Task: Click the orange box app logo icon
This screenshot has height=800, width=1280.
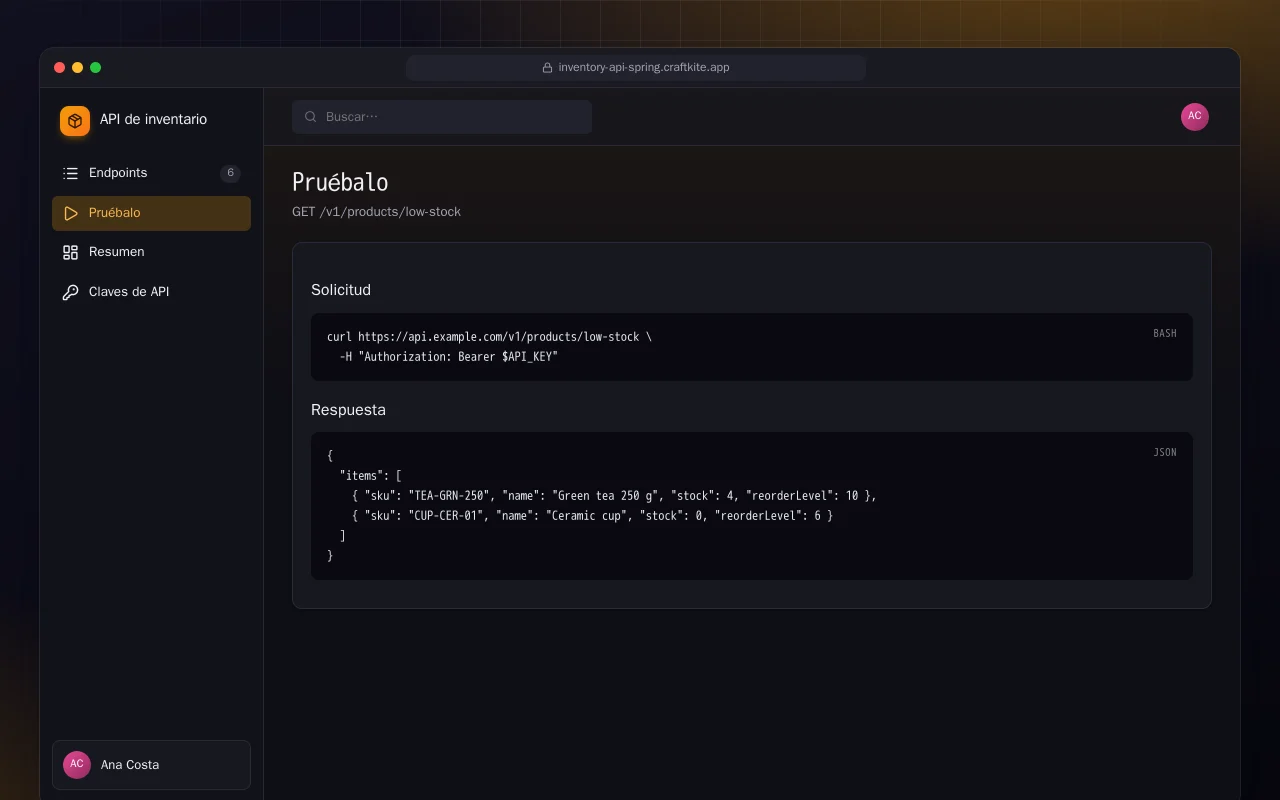Action: tap(75, 121)
